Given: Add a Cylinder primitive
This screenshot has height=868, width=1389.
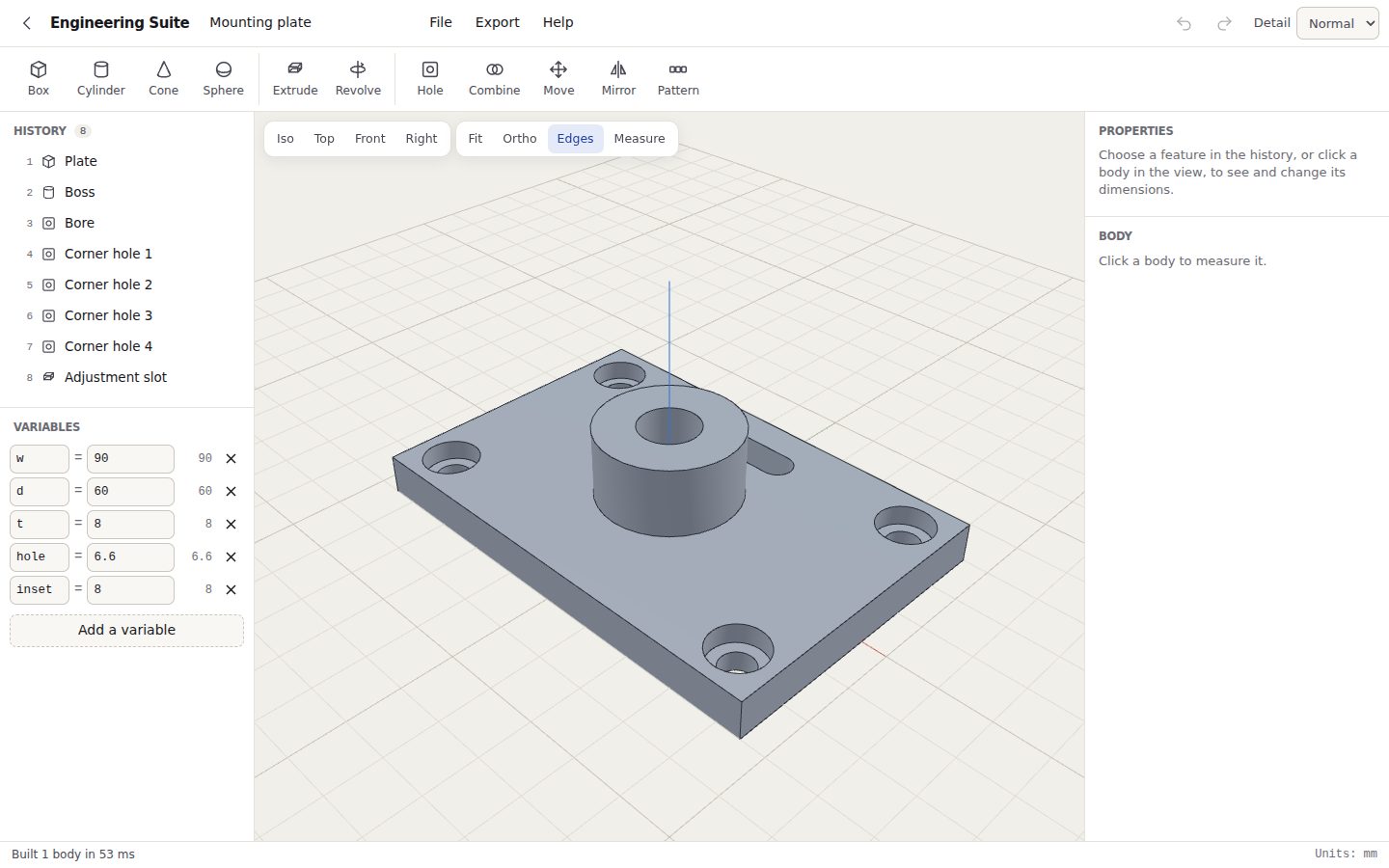Looking at the screenshot, I should tap(101, 78).
